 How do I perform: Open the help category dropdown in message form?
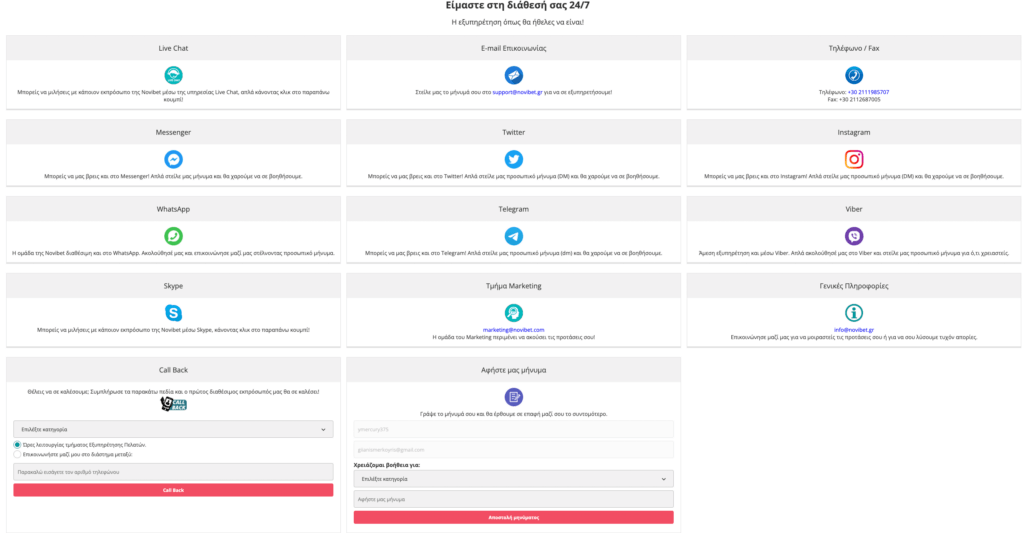click(x=513, y=479)
